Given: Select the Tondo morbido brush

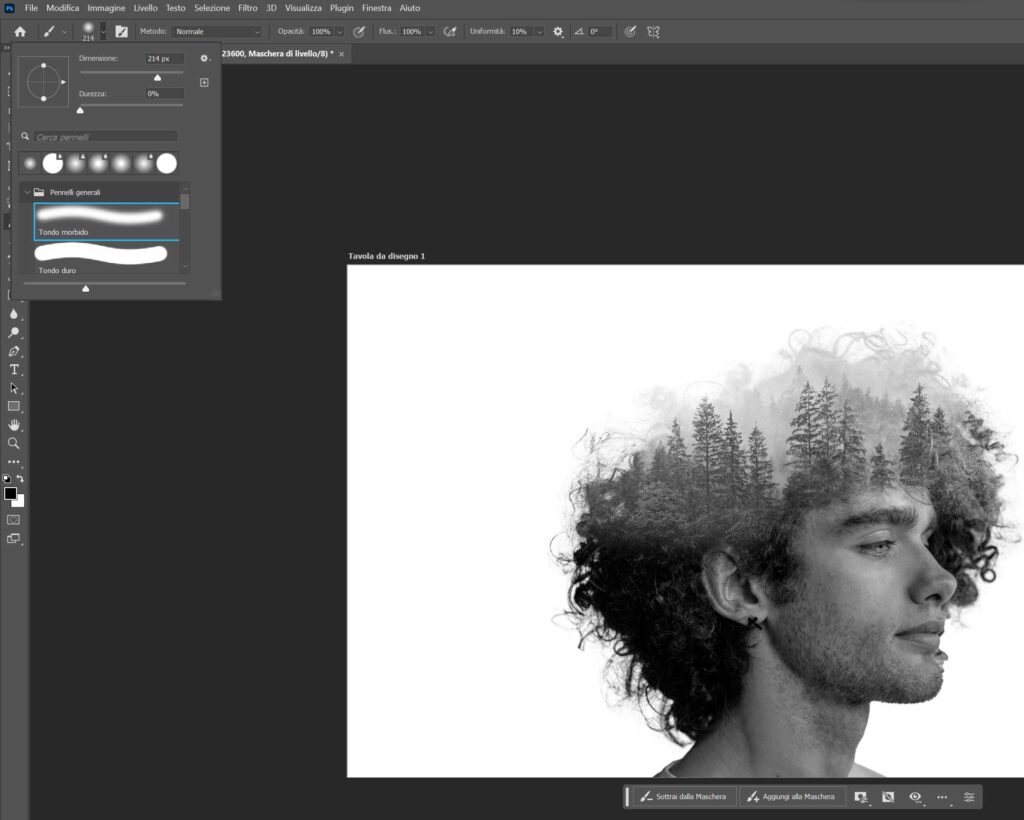Looking at the screenshot, I should click(106, 221).
